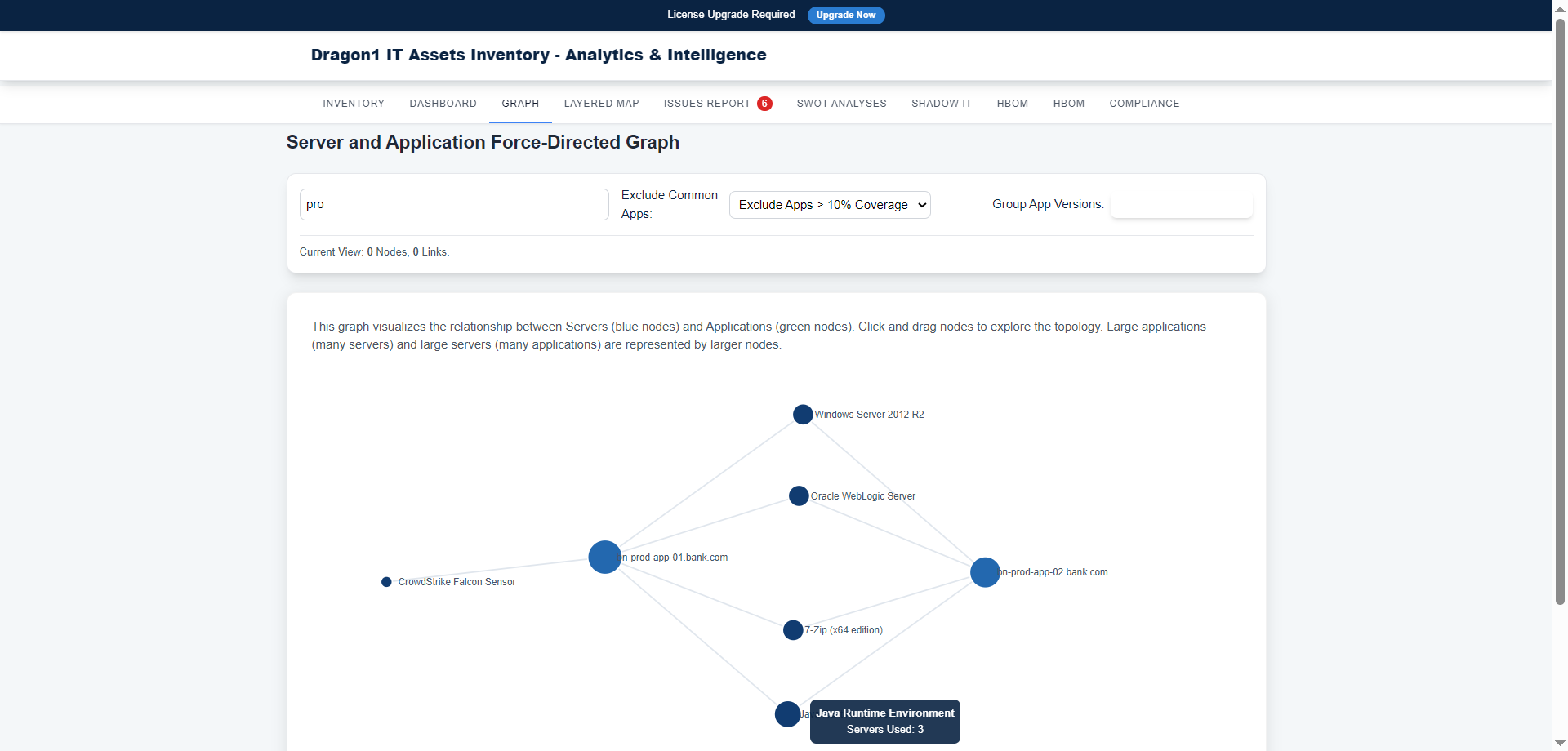
Task: Click the 7-Zip (x64 edition) node
Action: pyautogui.click(x=792, y=629)
